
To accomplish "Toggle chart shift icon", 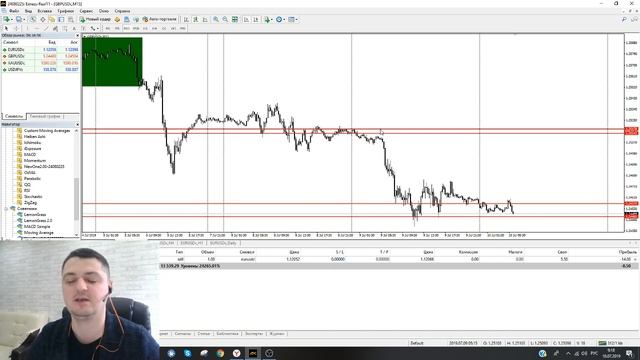I will 256,19.
